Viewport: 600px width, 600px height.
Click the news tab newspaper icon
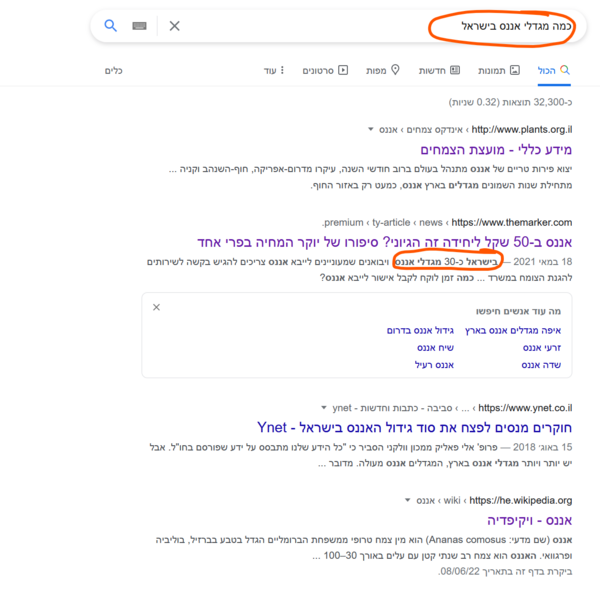click(455, 70)
